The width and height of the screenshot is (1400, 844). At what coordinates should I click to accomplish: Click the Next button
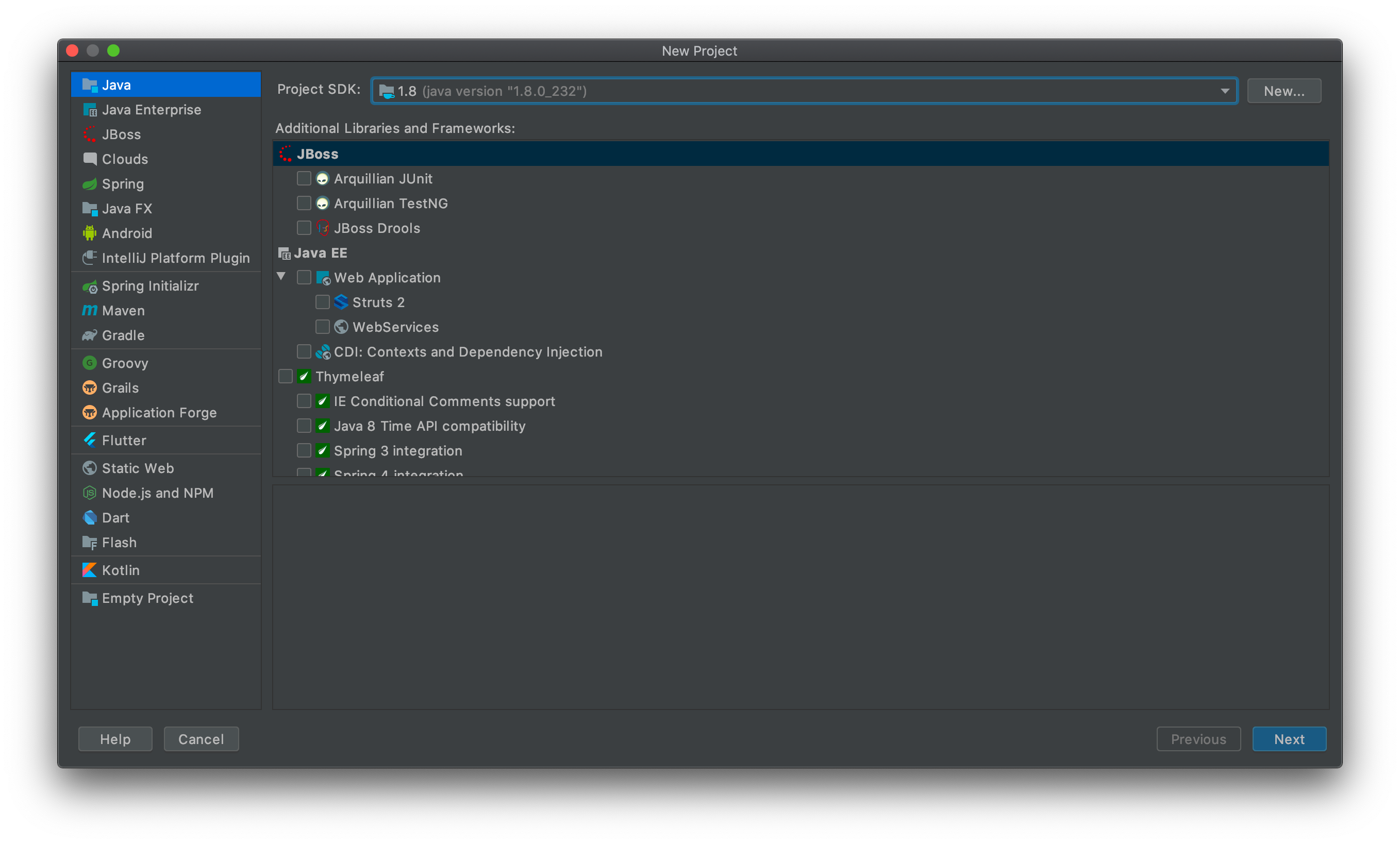coord(1289,739)
